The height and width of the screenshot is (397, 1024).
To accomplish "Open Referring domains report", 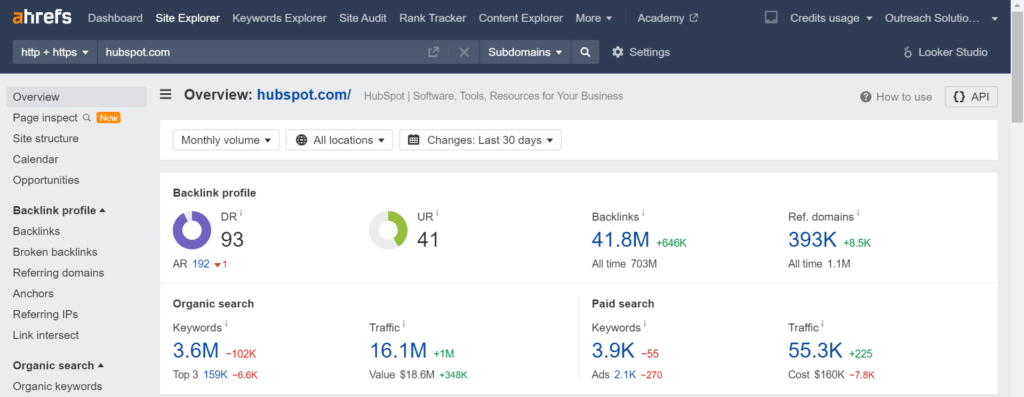I will (58, 273).
